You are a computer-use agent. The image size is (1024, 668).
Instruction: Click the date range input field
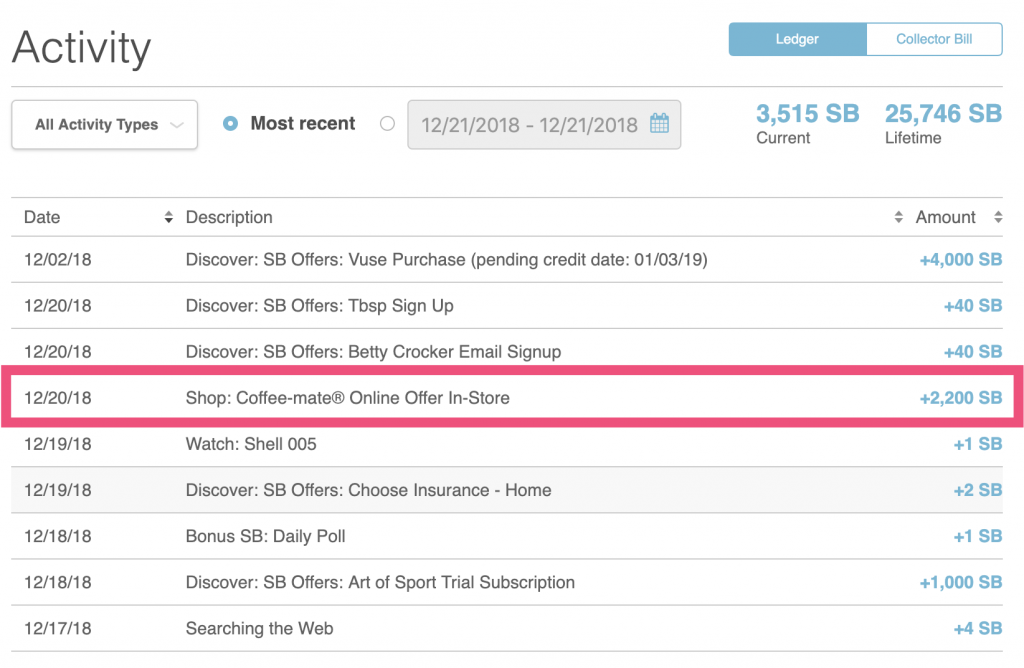(x=529, y=125)
